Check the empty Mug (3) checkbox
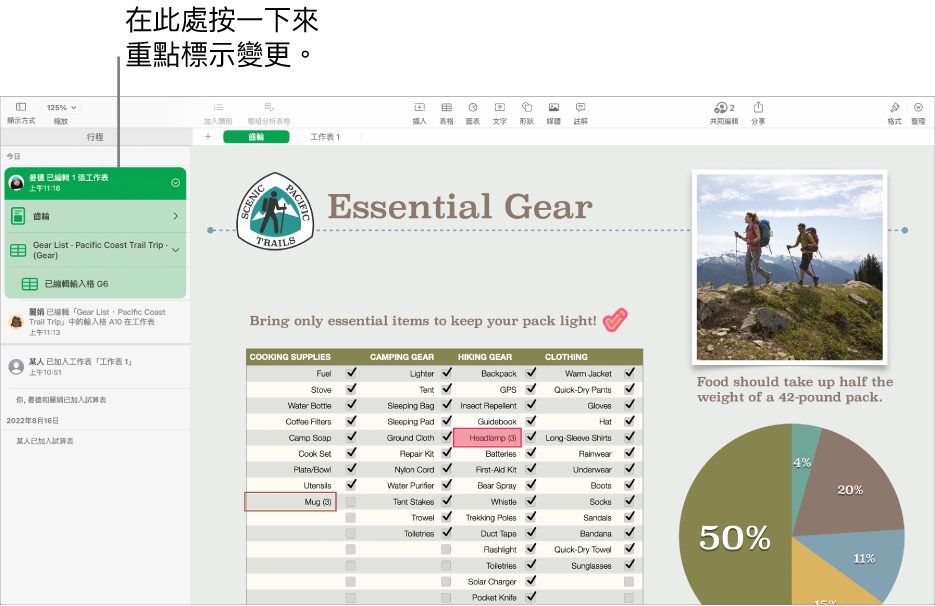The image size is (935, 606). coord(351,502)
